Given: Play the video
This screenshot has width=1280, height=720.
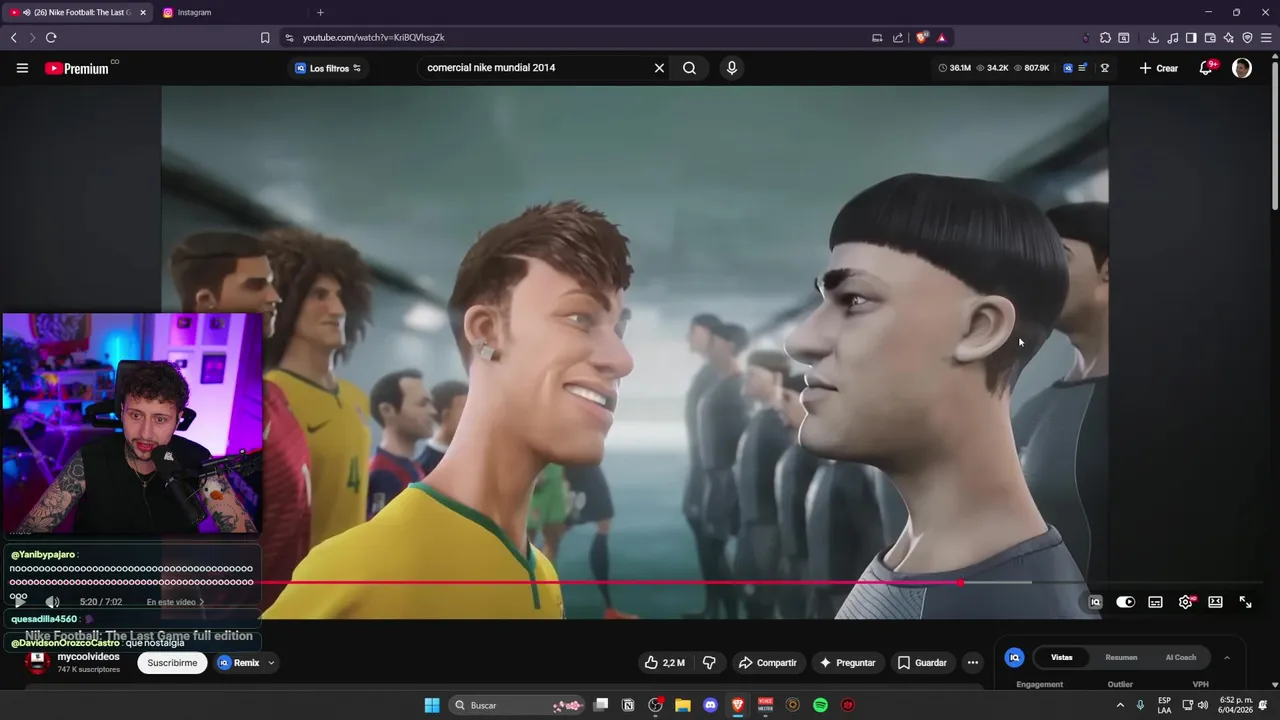Looking at the screenshot, I should pos(19,602).
